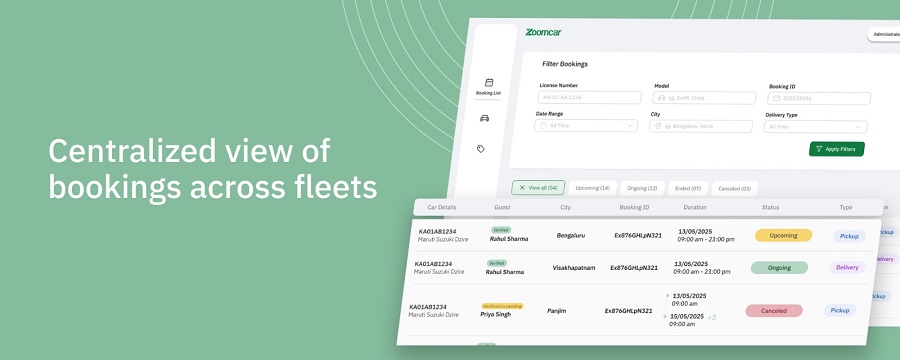This screenshot has height=360, width=900.
Task: Expand the Date Range dropdown
Action: coord(585,125)
